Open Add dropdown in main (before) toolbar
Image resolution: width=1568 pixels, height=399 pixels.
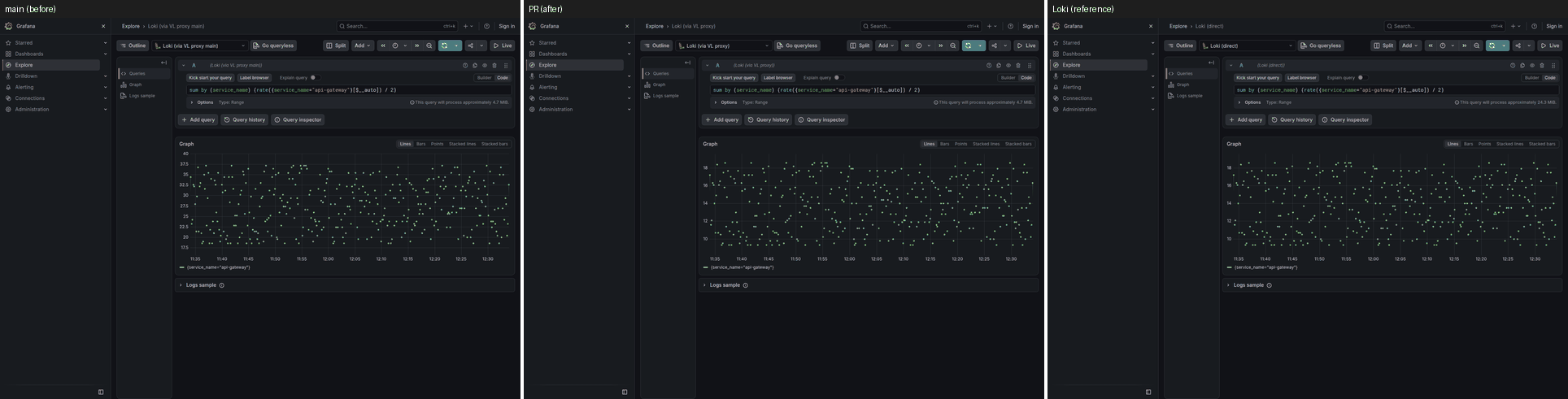(362, 46)
